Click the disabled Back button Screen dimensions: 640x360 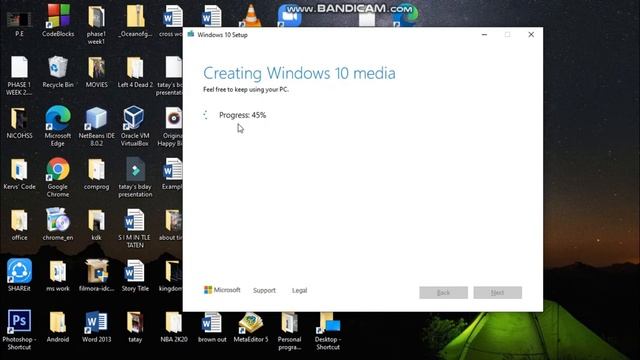(443, 292)
